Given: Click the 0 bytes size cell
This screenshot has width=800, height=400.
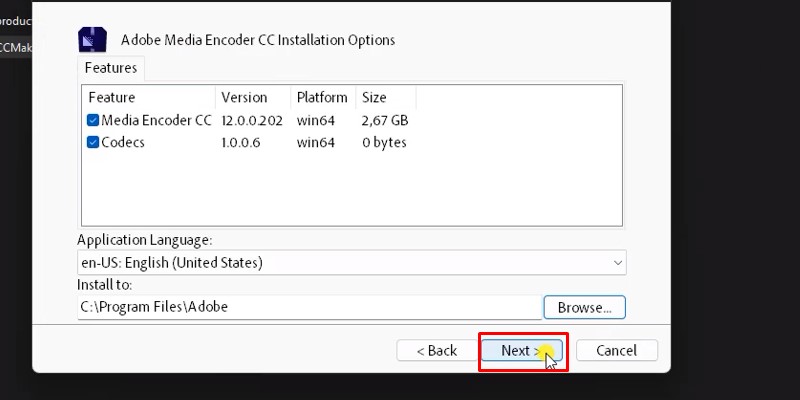Looking at the screenshot, I should coord(384,143).
